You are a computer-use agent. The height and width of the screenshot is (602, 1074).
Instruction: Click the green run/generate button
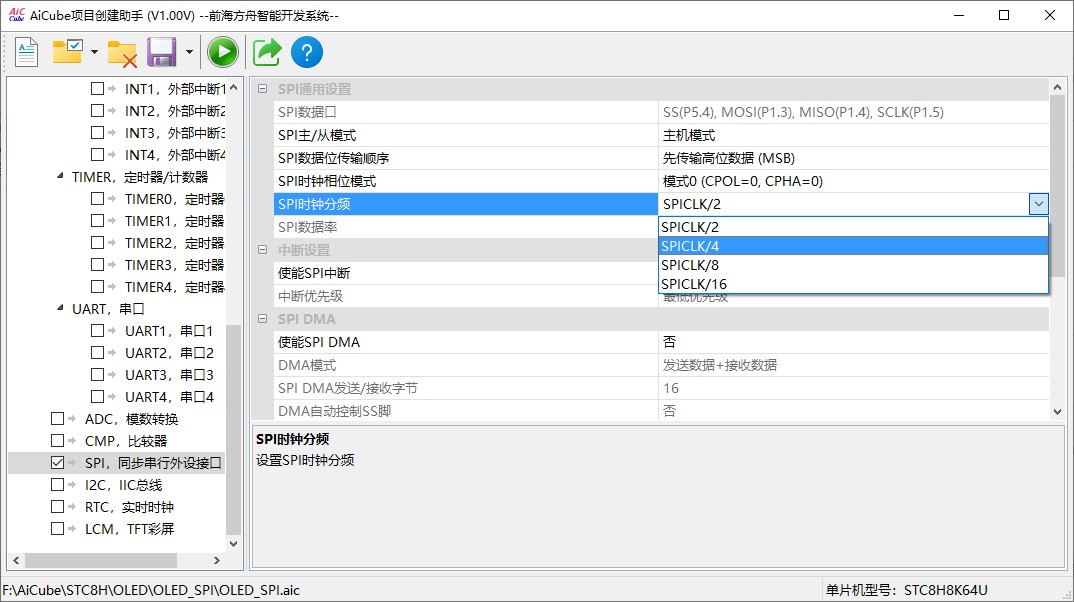tap(223, 52)
